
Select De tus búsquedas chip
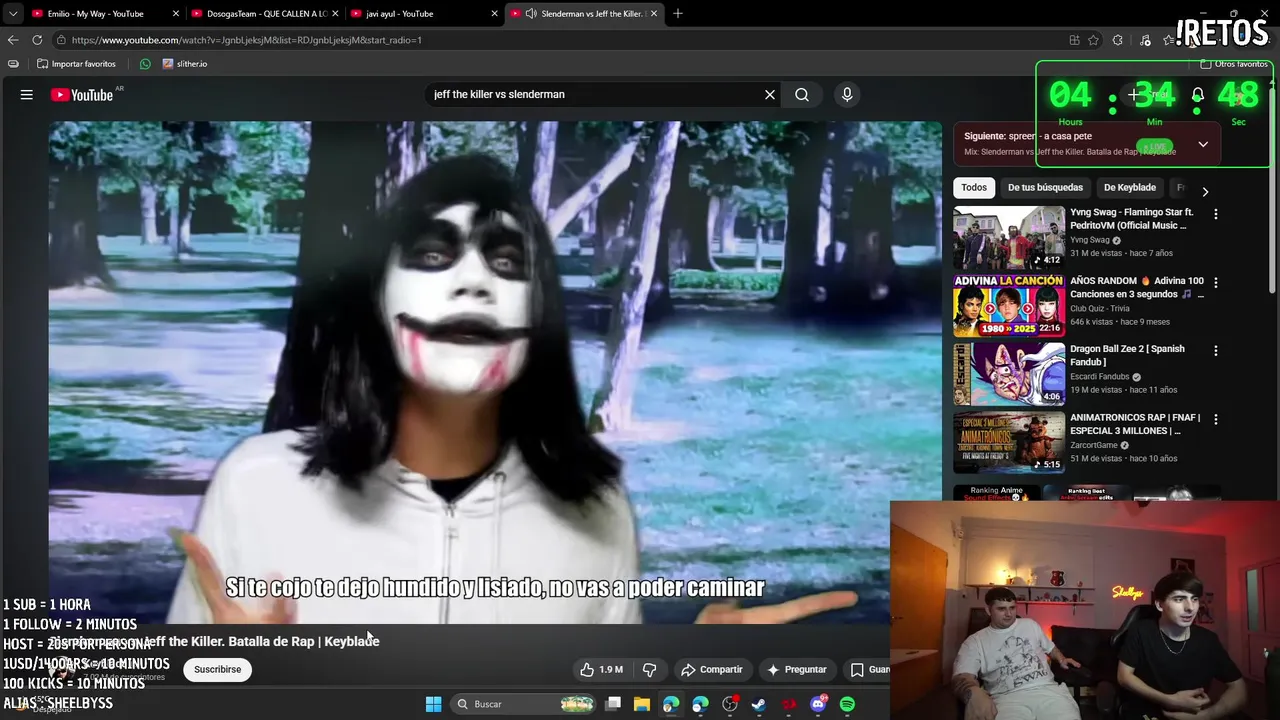(1045, 187)
